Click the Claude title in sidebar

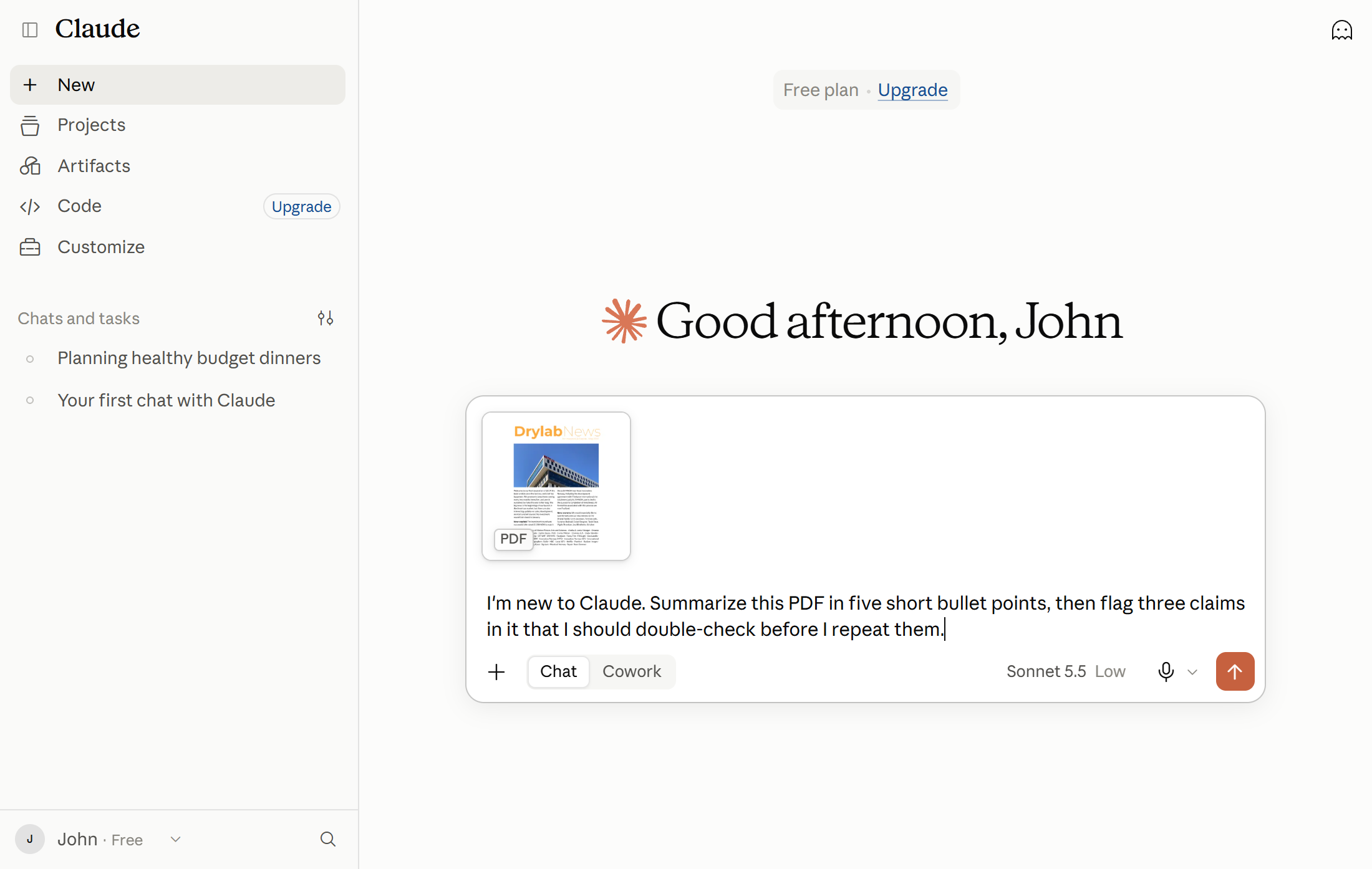[x=97, y=29]
